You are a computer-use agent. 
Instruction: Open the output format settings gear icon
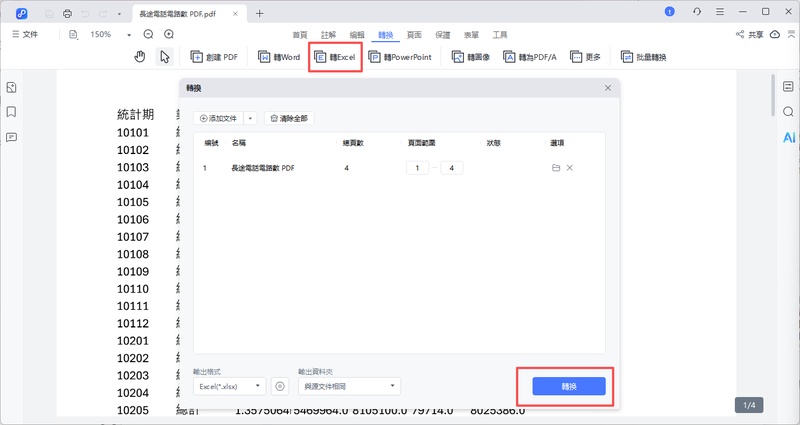[280, 386]
